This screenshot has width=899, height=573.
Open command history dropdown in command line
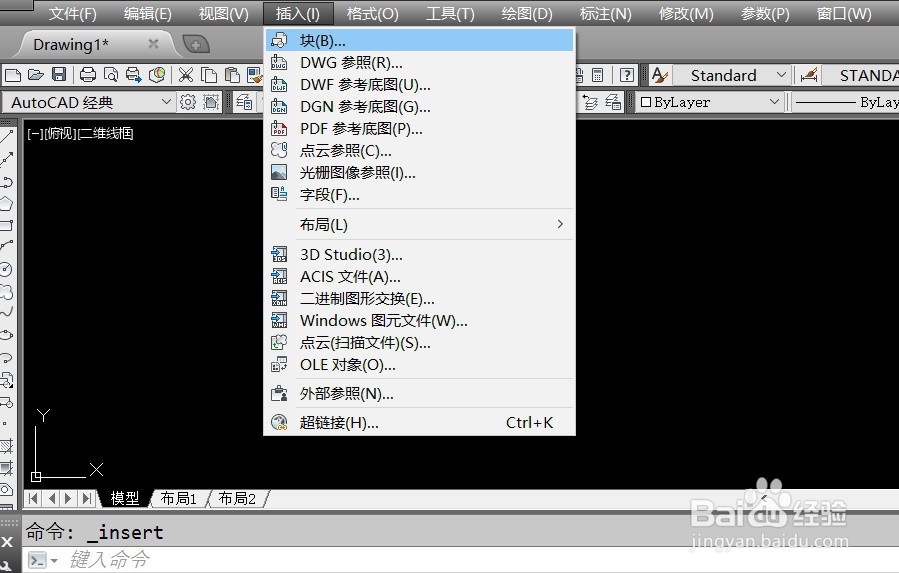(54, 560)
